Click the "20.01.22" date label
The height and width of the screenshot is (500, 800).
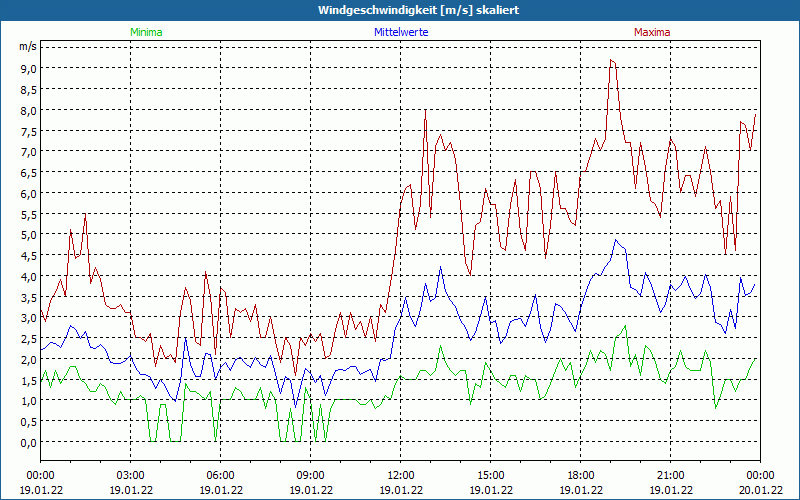[x=760, y=490]
